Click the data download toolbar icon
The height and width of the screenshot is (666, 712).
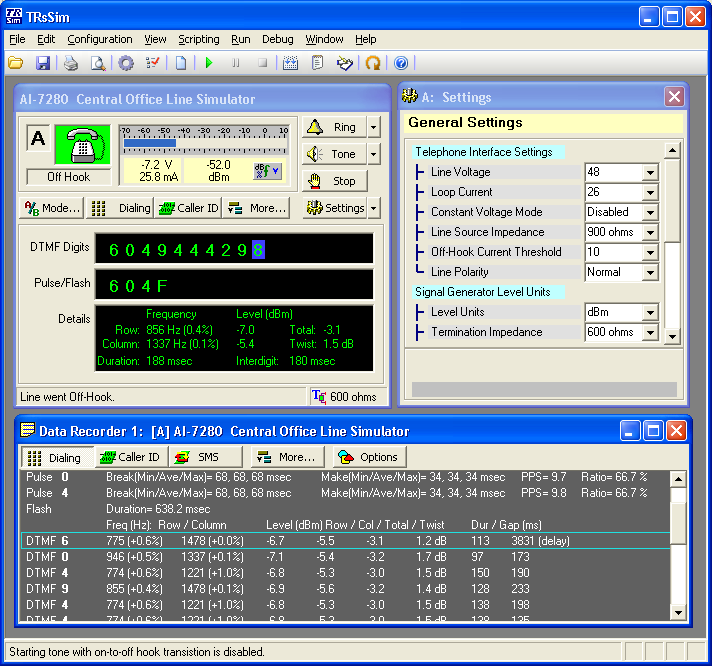pyautogui.click(x=290, y=63)
